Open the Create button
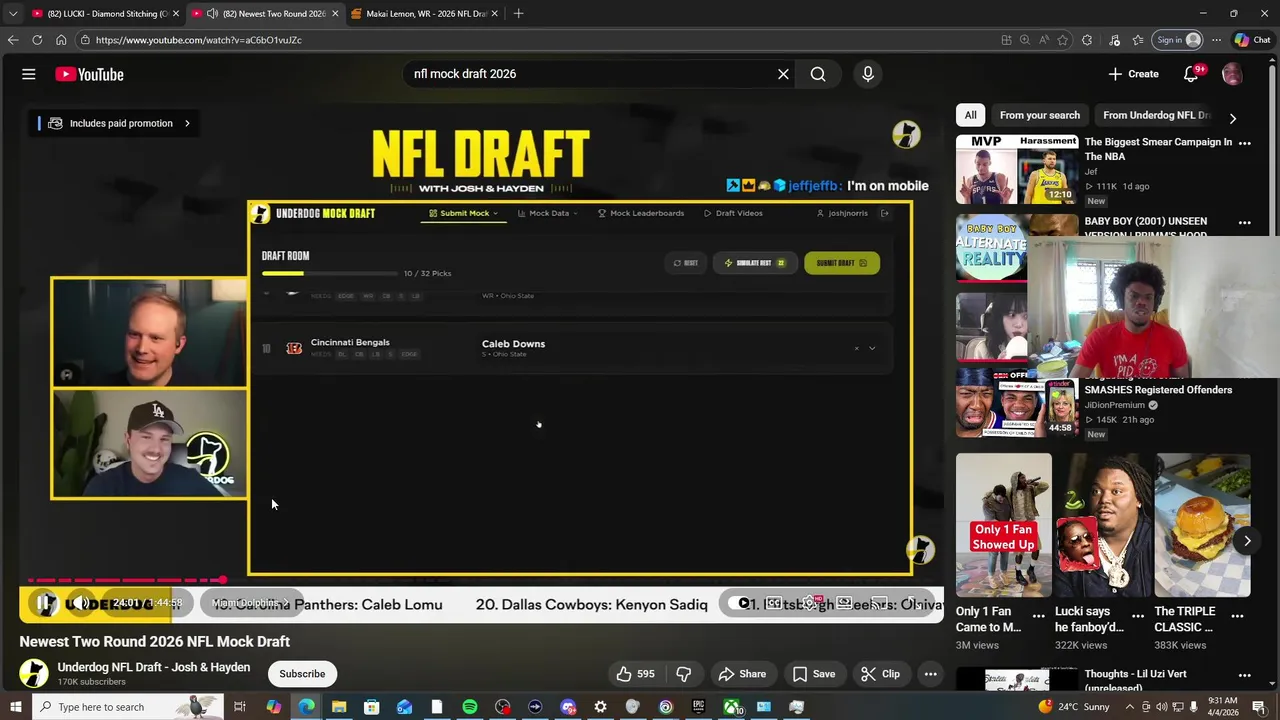The width and height of the screenshot is (1280, 720). click(1133, 74)
